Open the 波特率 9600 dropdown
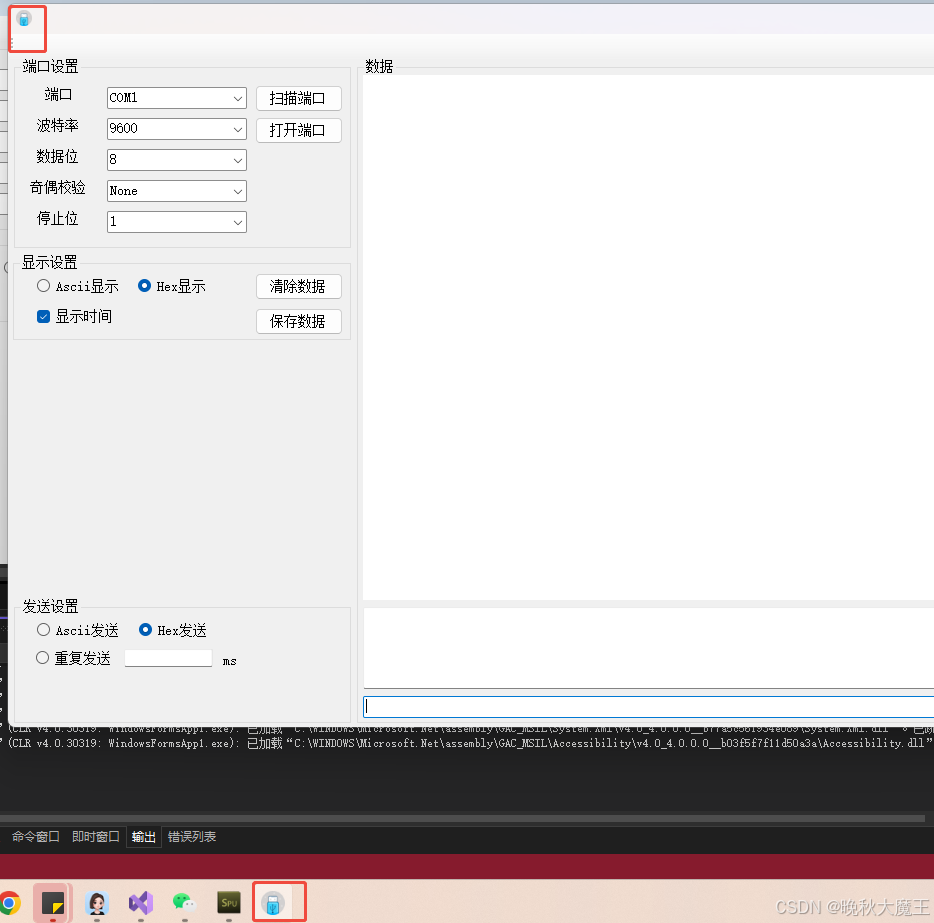 (x=177, y=129)
